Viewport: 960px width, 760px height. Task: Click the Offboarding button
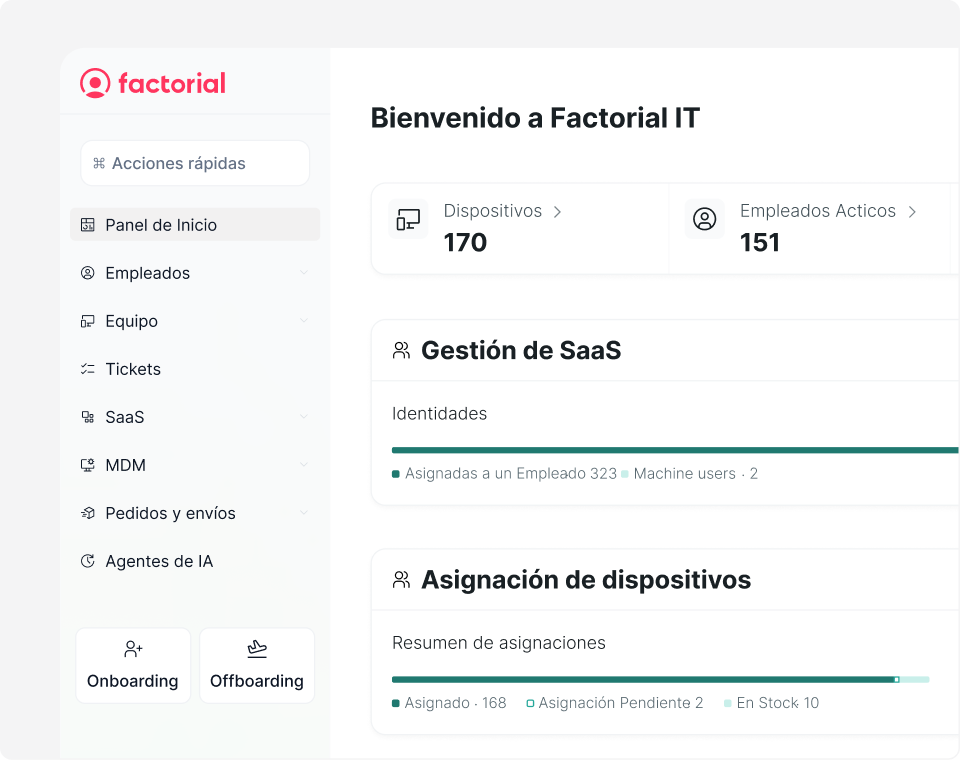click(x=257, y=666)
